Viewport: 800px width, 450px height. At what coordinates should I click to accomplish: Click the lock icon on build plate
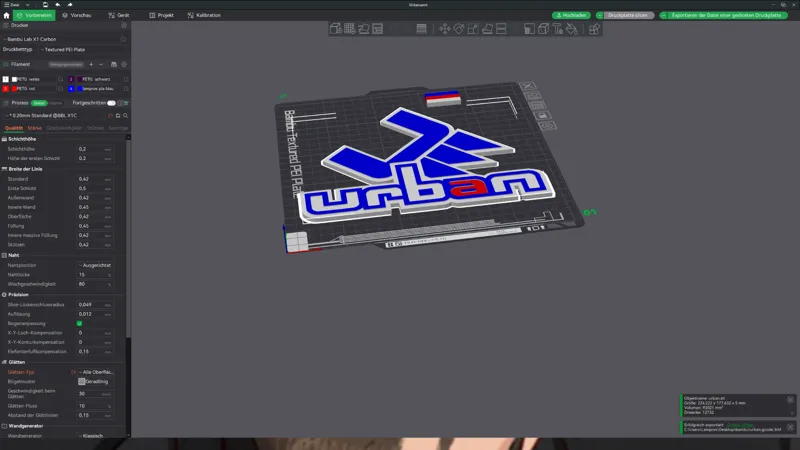pos(542,115)
